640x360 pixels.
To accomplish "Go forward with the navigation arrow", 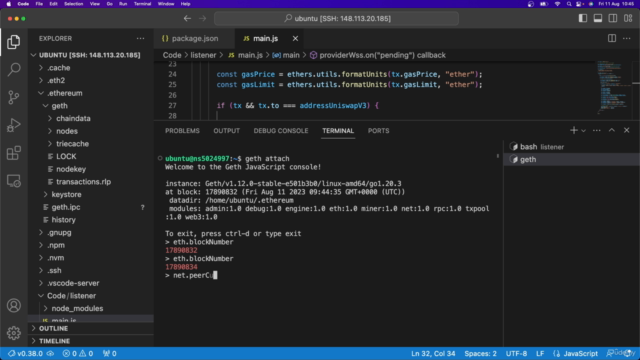I will tap(202, 18).
